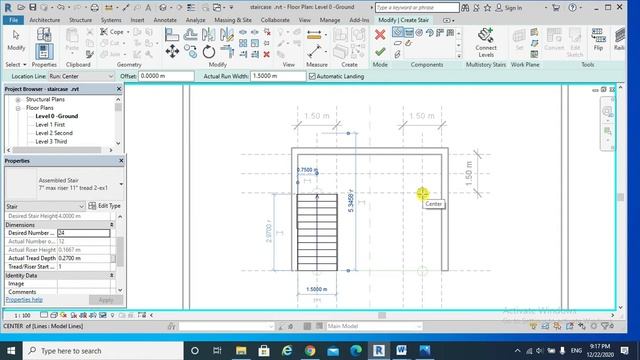
Task: Open File Explorer from taskbar
Action: [241, 350]
